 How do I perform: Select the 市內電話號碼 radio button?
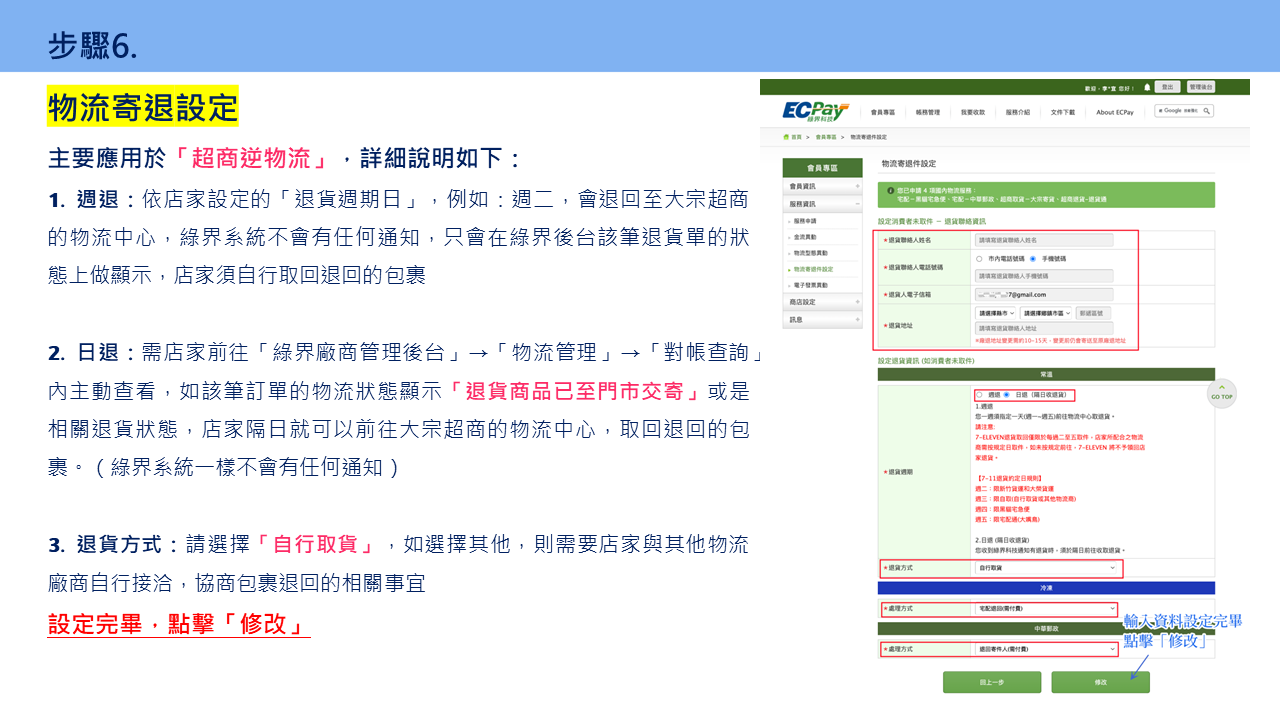978,259
